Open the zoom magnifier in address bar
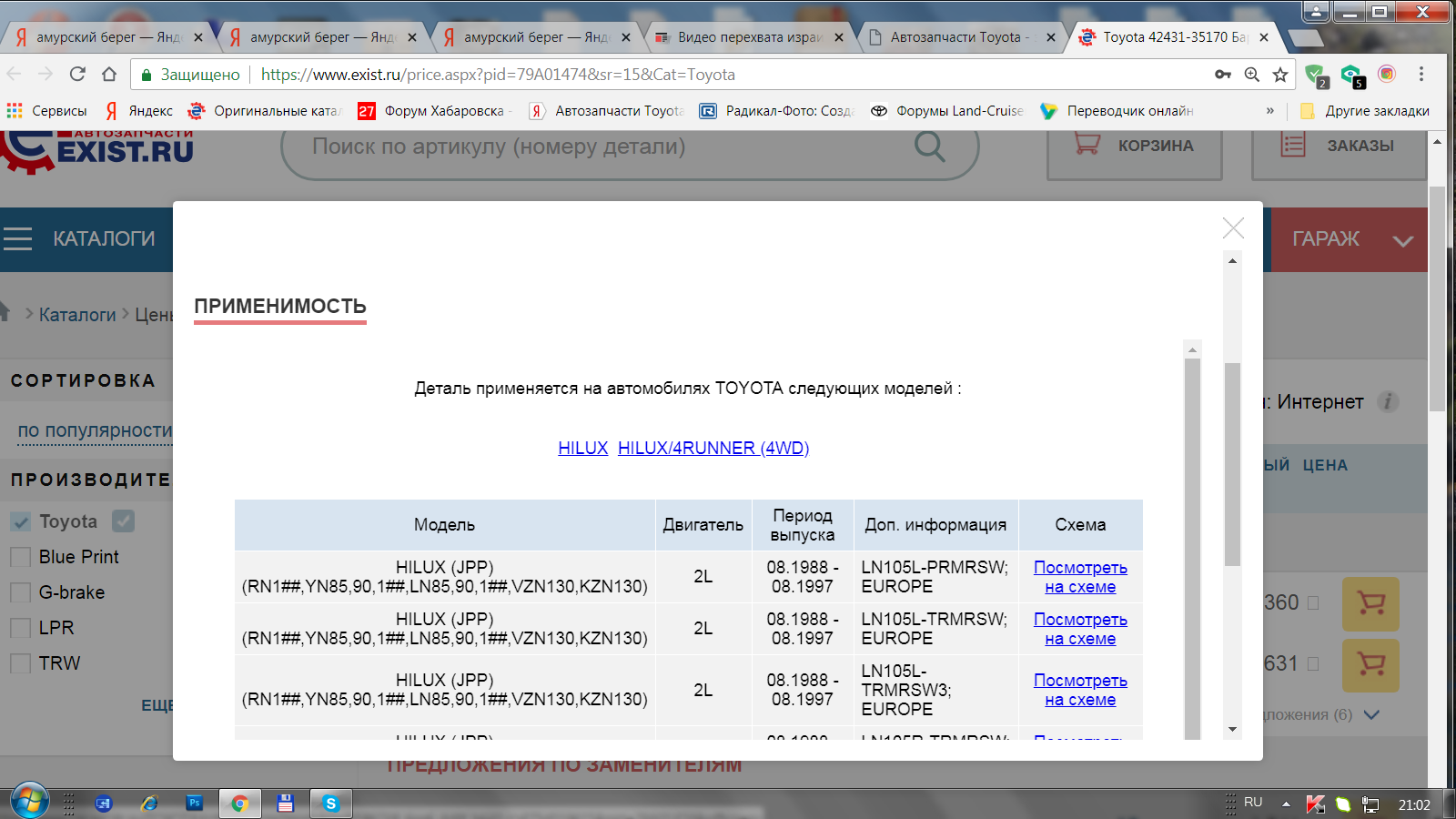The width and height of the screenshot is (1456, 819). coord(1252,75)
